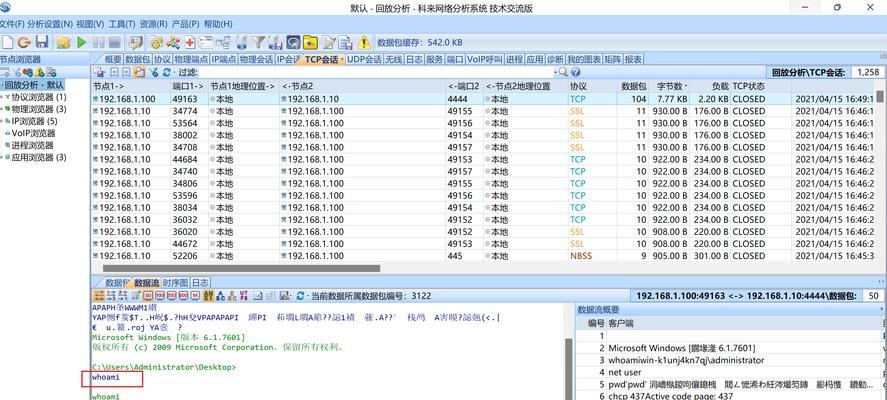Switch to the 我的图表 tab
The image size is (887, 400).
(x=584, y=59)
